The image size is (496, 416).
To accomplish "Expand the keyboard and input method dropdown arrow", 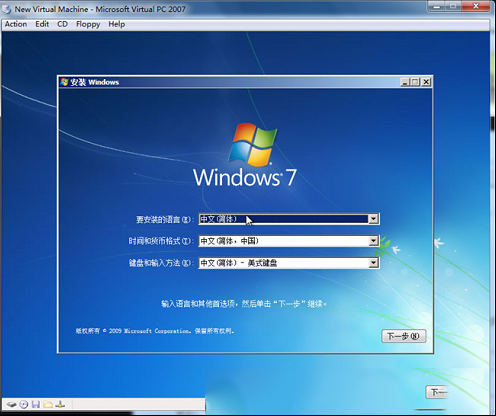I will pos(373,263).
